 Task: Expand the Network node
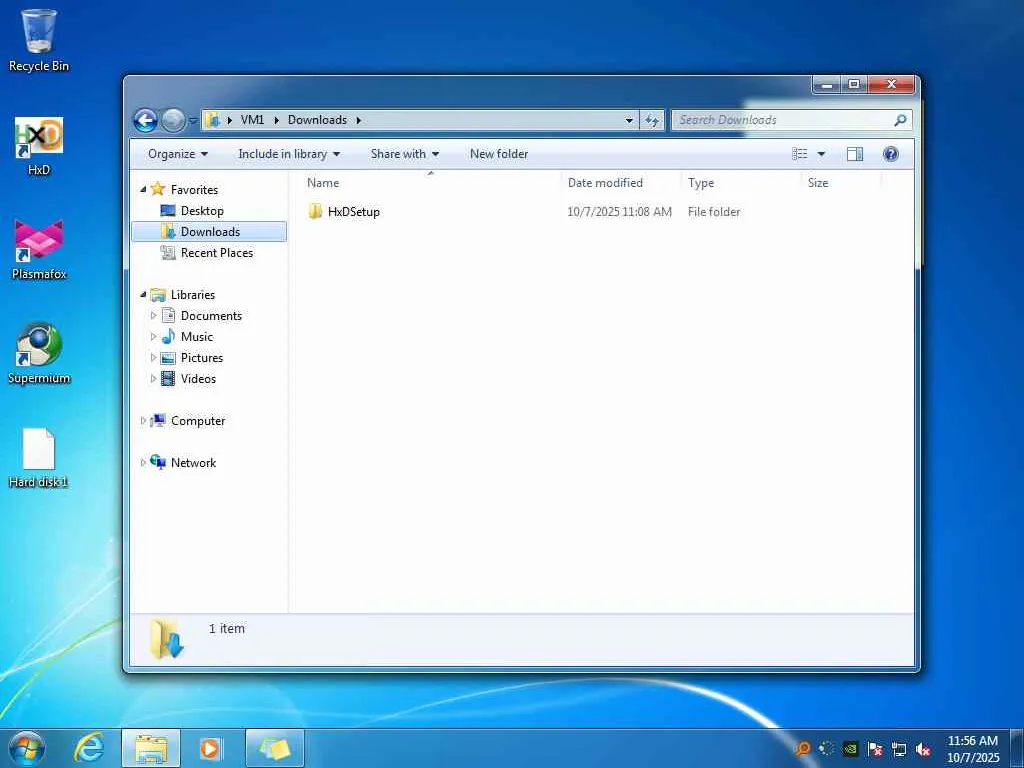(x=143, y=462)
